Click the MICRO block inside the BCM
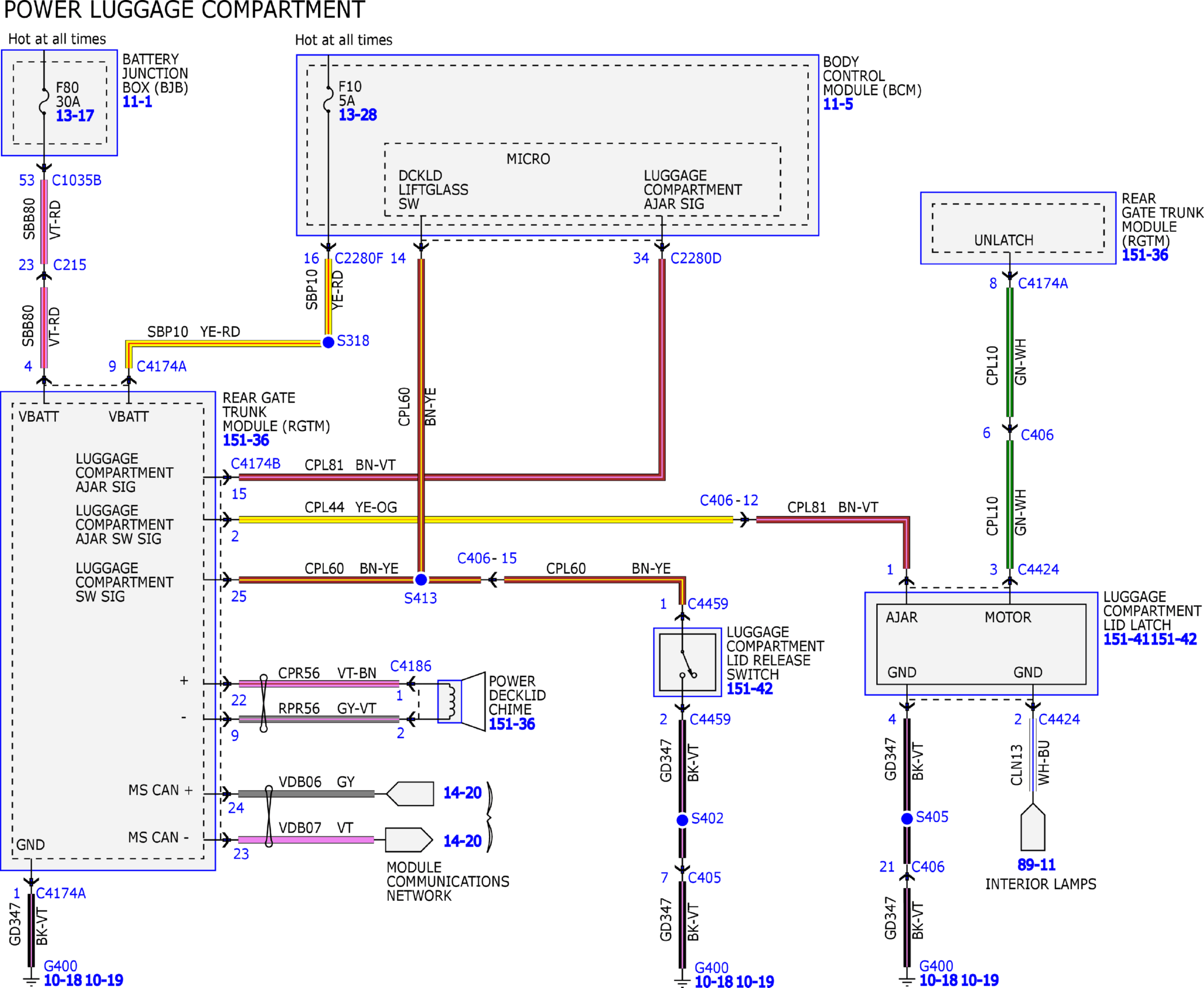 click(582, 180)
